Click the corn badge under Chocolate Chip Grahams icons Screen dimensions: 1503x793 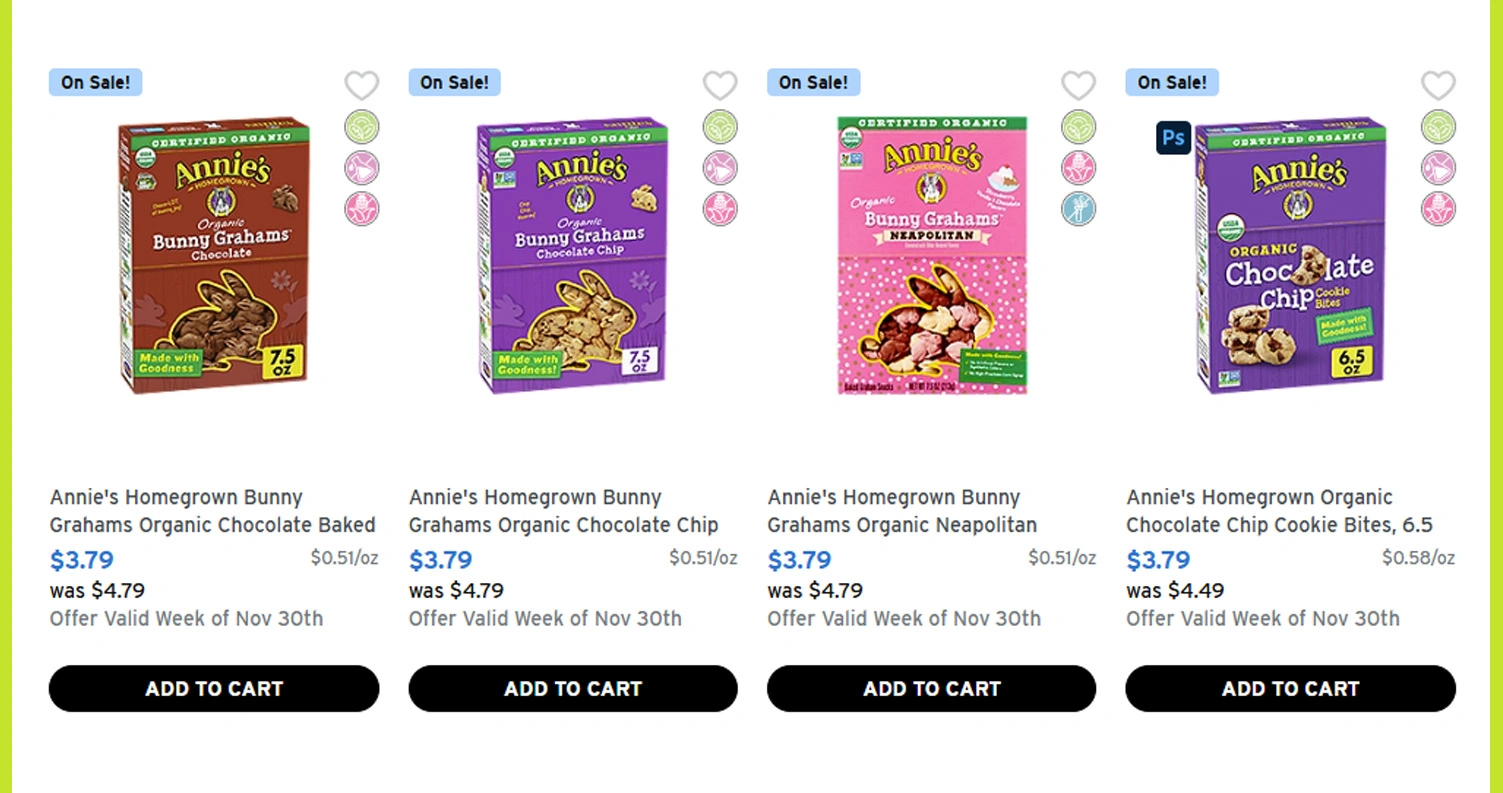[720, 209]
